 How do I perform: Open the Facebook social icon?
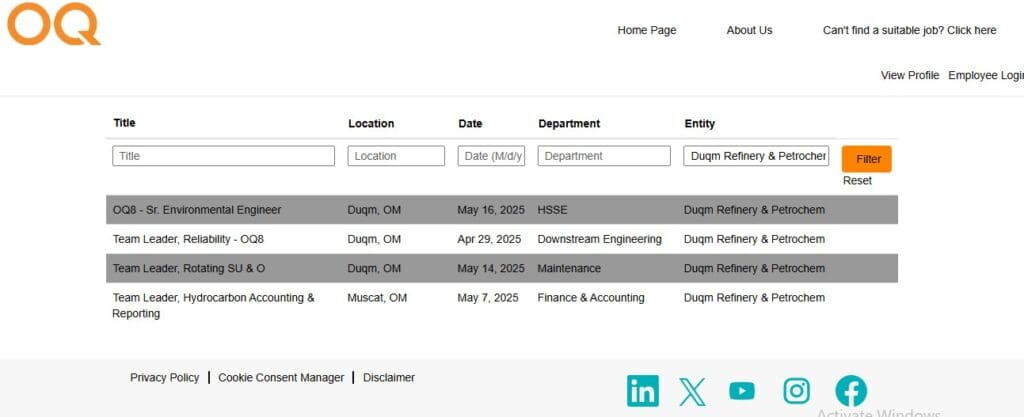tap(851, 391)
